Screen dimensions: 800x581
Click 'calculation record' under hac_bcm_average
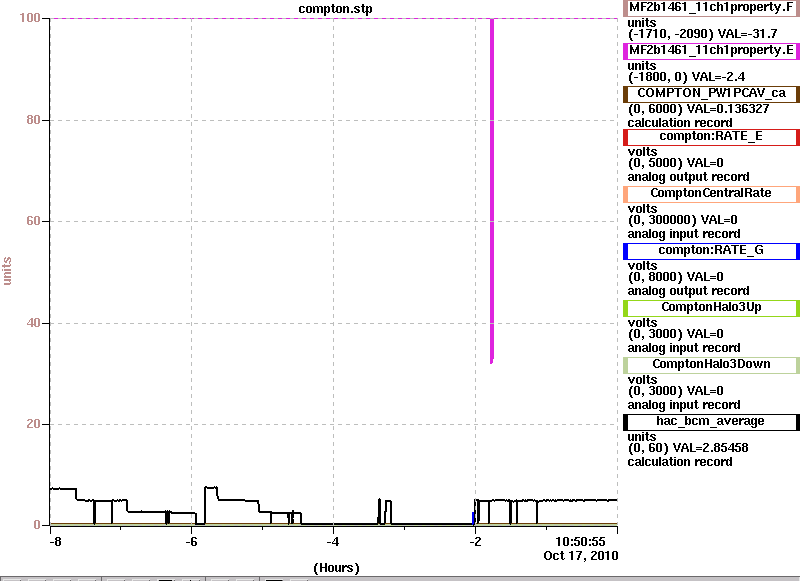point(680,462)
